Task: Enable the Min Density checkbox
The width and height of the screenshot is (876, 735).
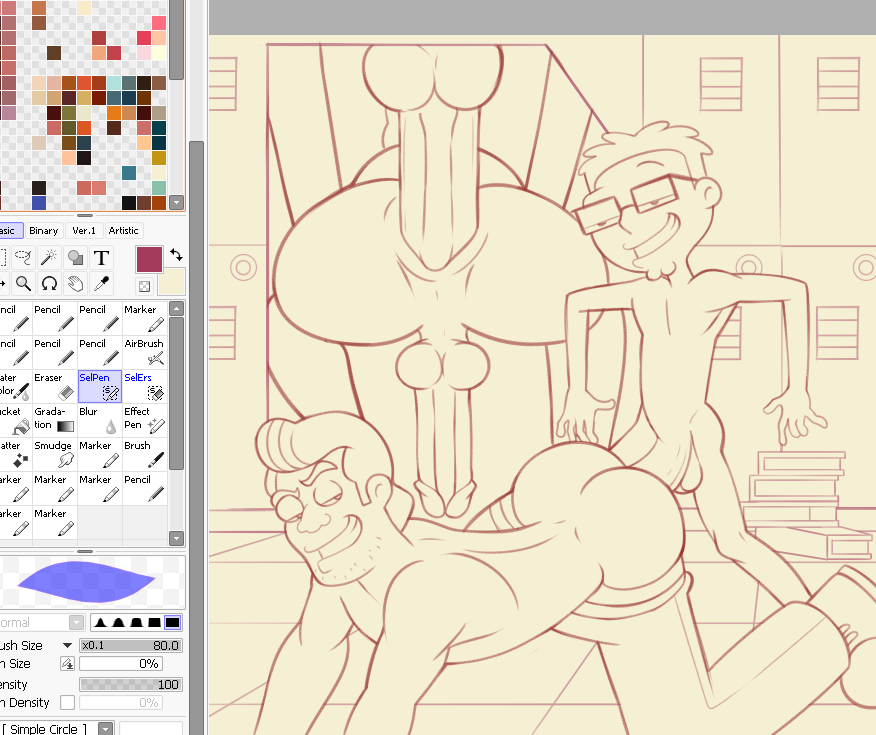Action: coord(68,702)
